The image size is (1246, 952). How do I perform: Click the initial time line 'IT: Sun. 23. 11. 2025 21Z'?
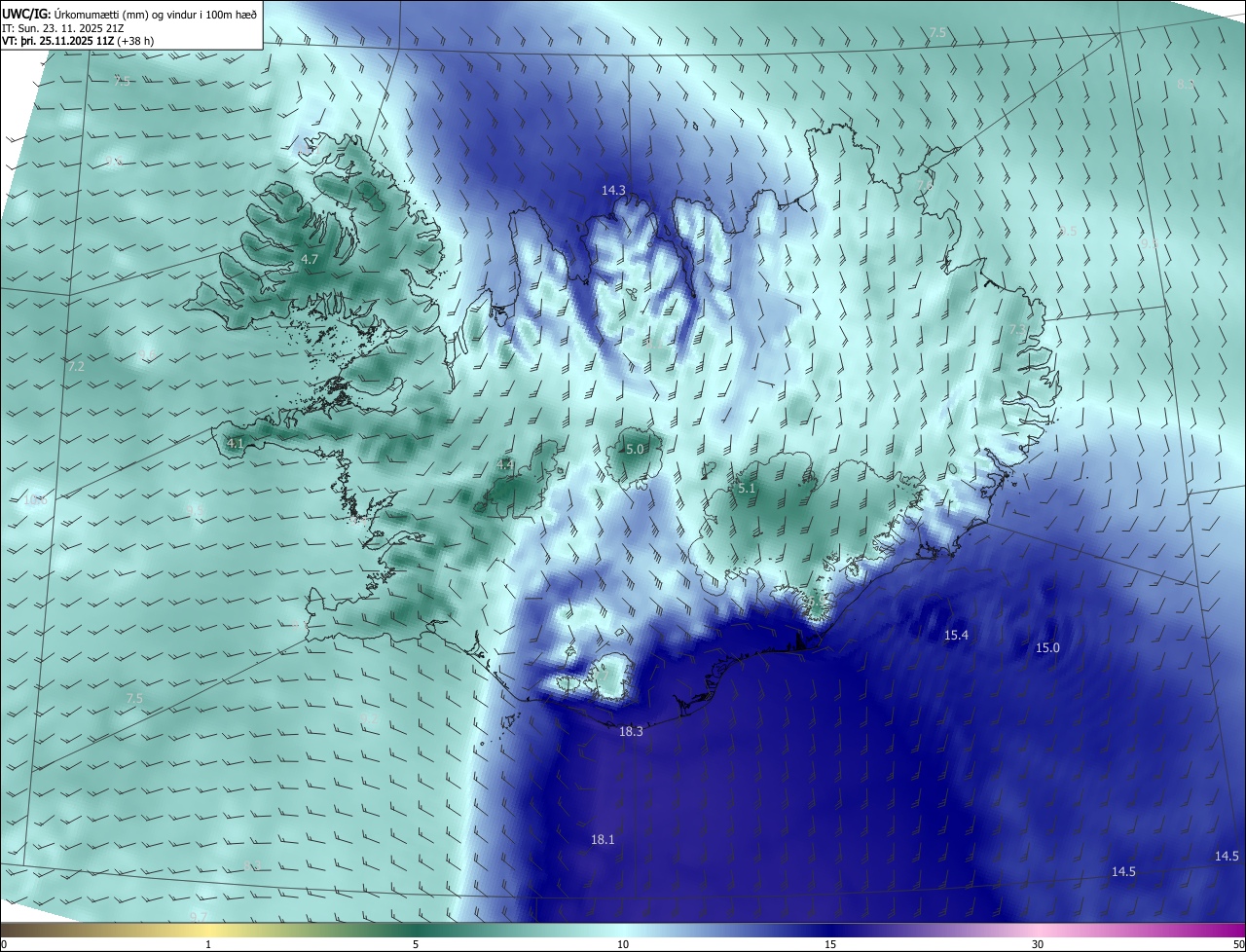[x=62, y=27]
